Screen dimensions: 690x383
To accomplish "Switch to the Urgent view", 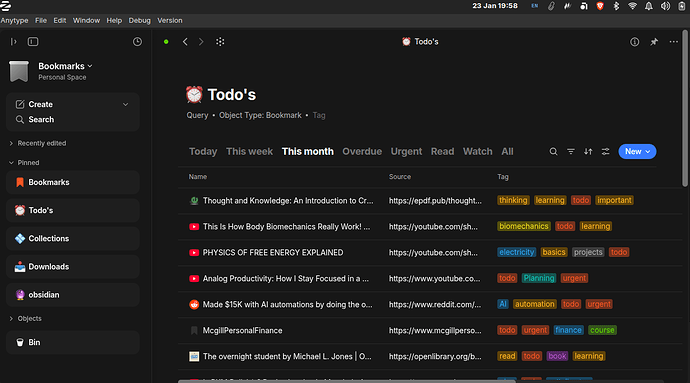I will [x=406, y=151].
